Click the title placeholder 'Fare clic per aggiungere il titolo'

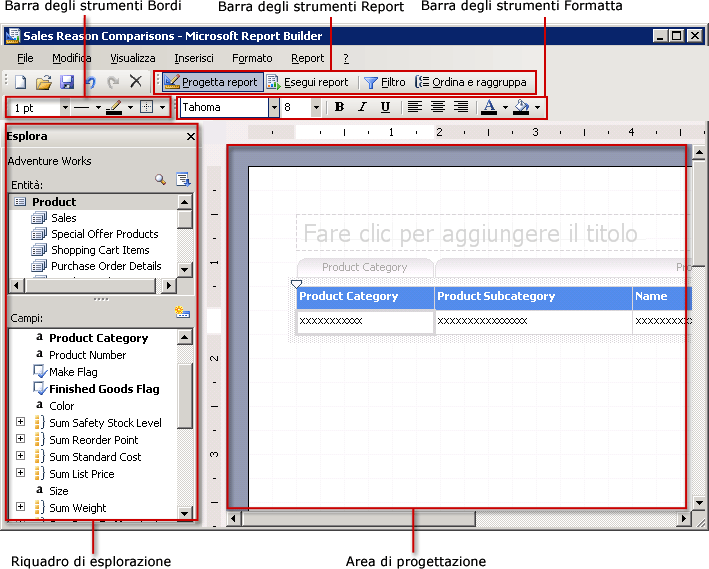tap(470, 234)
